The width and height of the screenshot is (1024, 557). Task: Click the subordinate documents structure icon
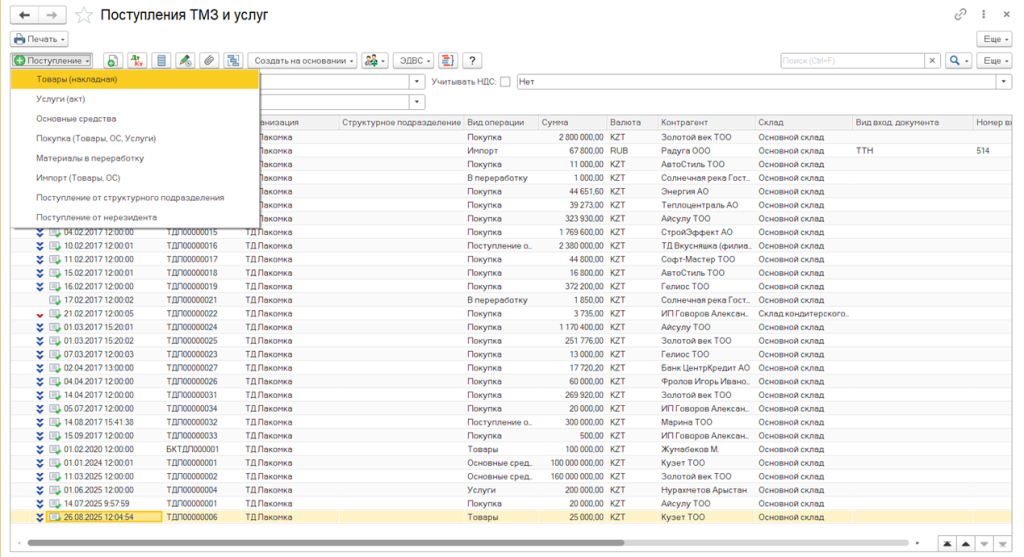233,61
